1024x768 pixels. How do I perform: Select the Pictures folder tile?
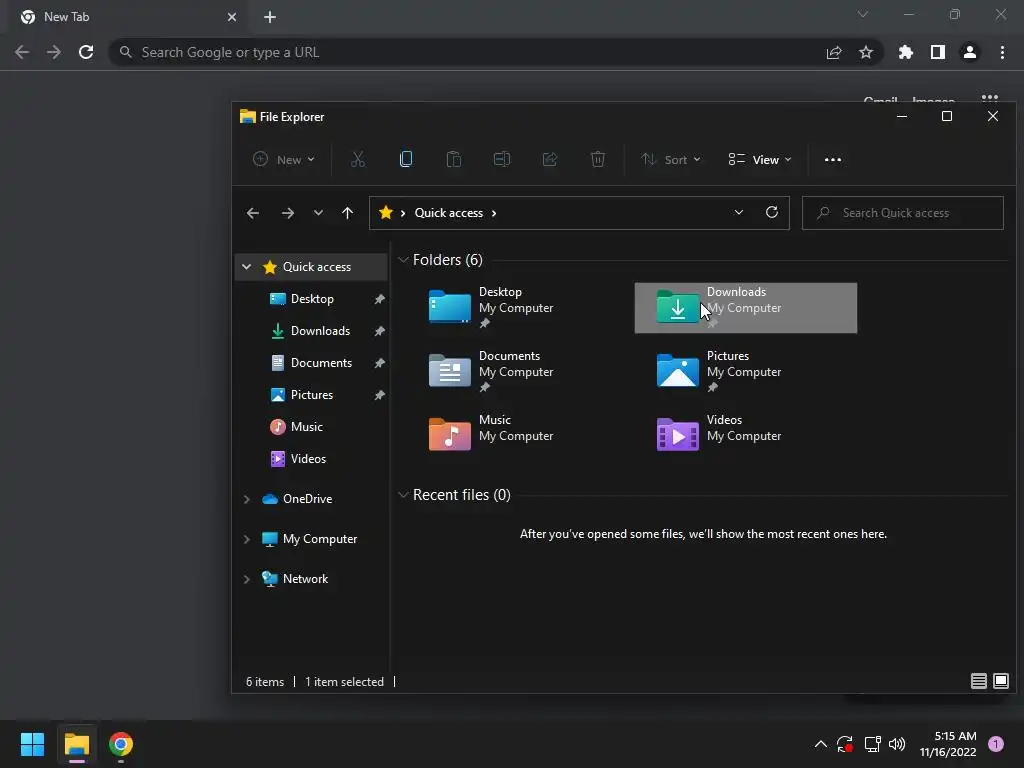pyautogui.click(x=746, y=372)
